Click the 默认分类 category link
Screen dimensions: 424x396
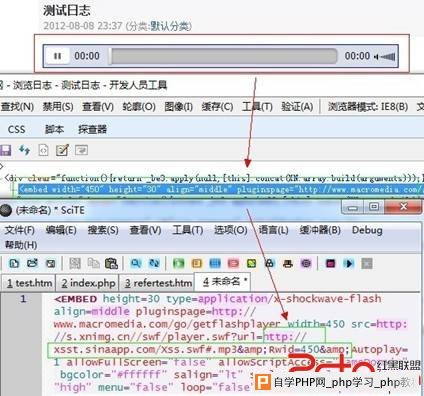click(171, 26)
